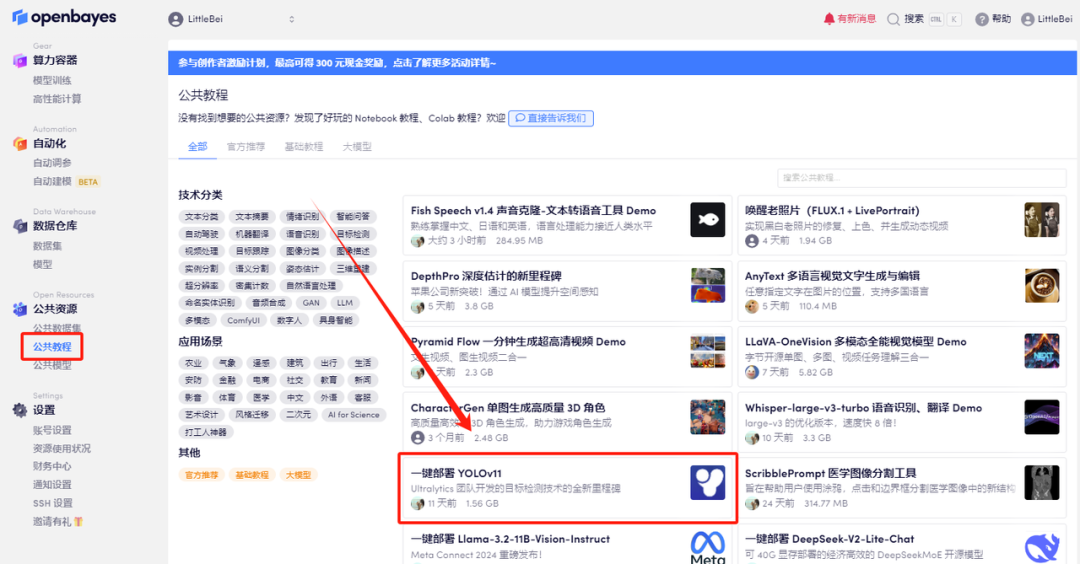Click the Whisper-large-v3-turbo card thumbnail
1080x564 pixels.
tap(1041, 417)
